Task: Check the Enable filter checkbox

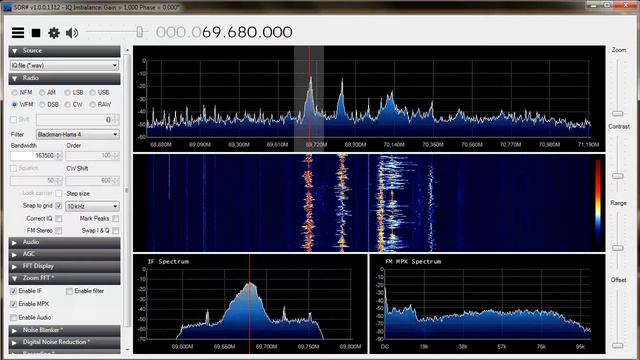Action: [x=69, y=291]
